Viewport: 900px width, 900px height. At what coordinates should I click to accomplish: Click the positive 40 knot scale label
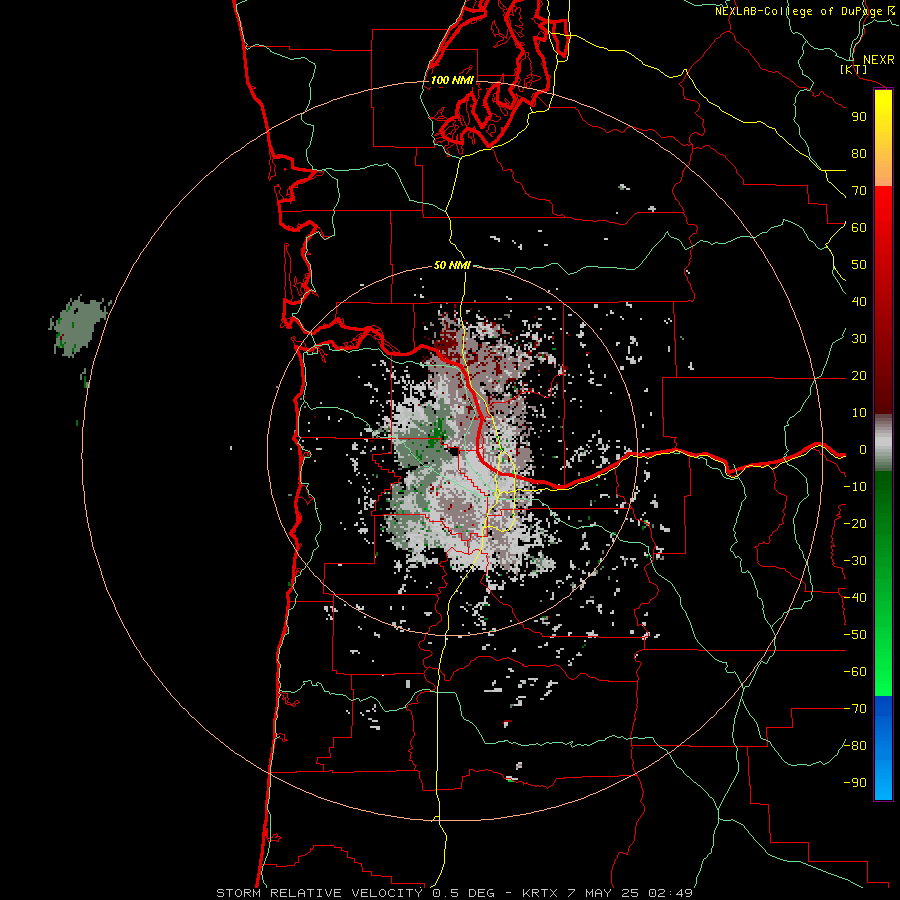tap(859, 301)
